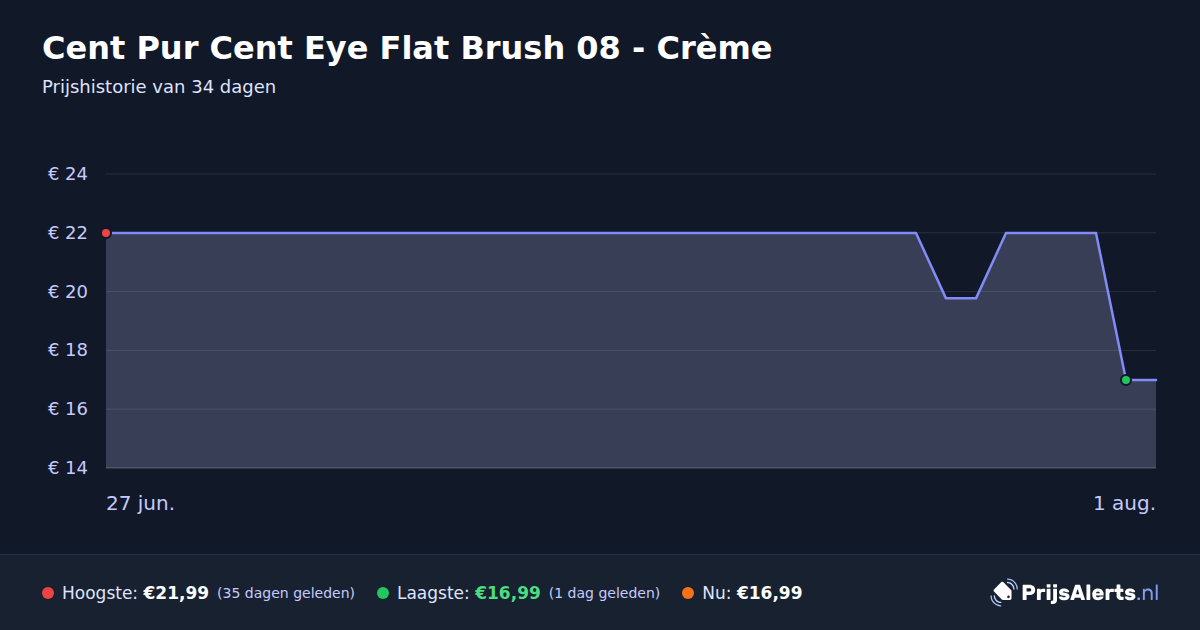Select the green lowest-price dot on chart
The image size is (1200, 630).
[1126, 380]
